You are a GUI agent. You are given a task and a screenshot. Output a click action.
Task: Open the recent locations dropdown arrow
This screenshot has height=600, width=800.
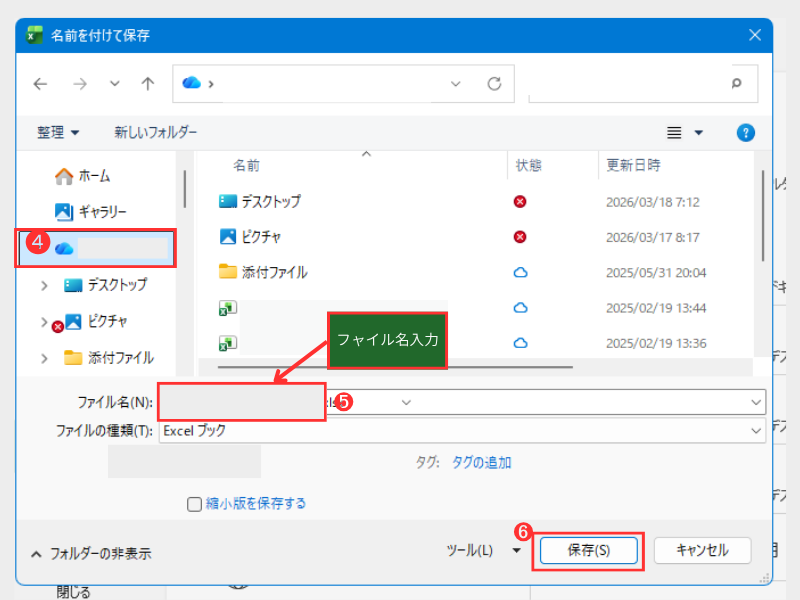(x=114, y=84)
